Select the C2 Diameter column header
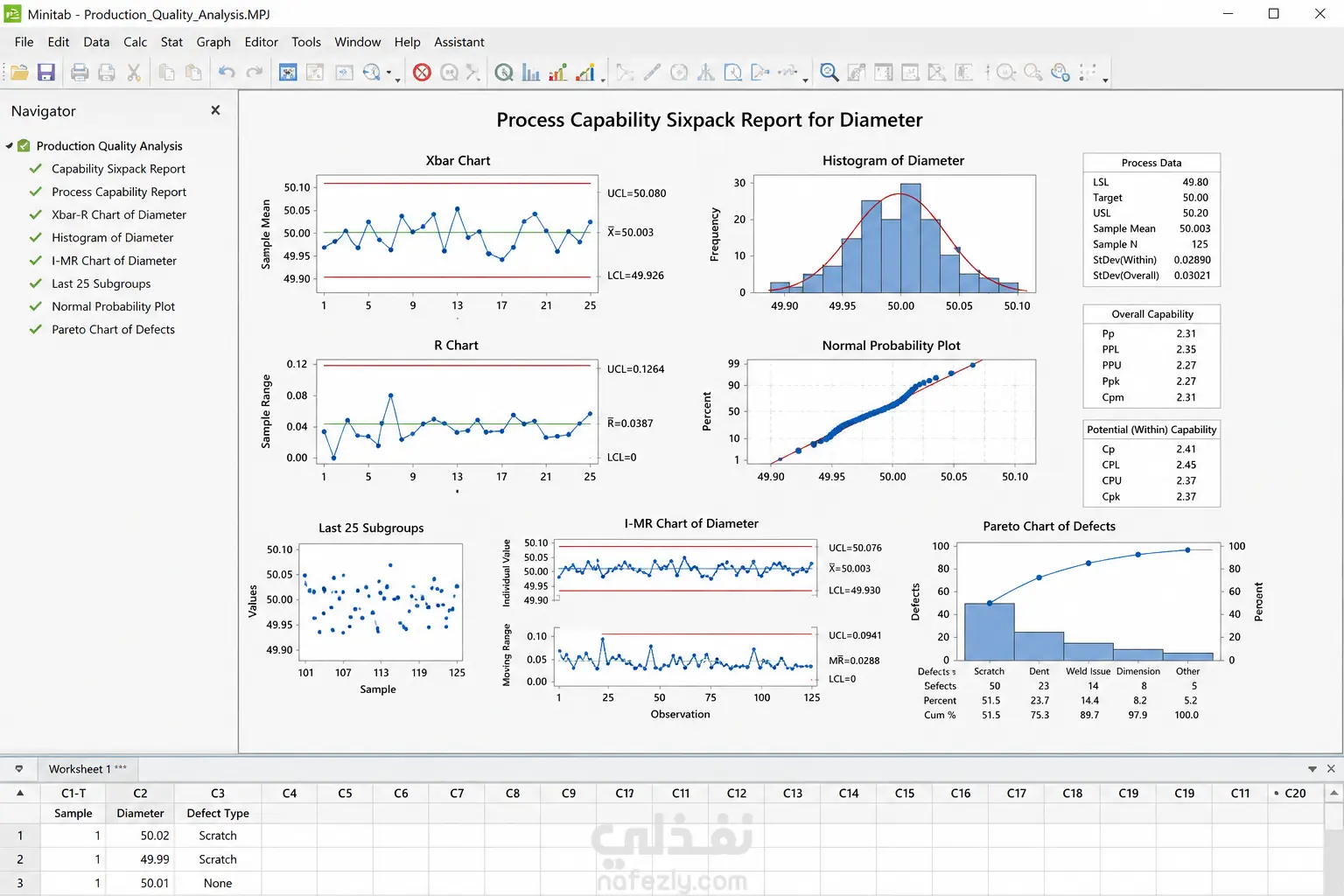The width and height of the screenshot is (1344, 896). click(x=140, y=793)
